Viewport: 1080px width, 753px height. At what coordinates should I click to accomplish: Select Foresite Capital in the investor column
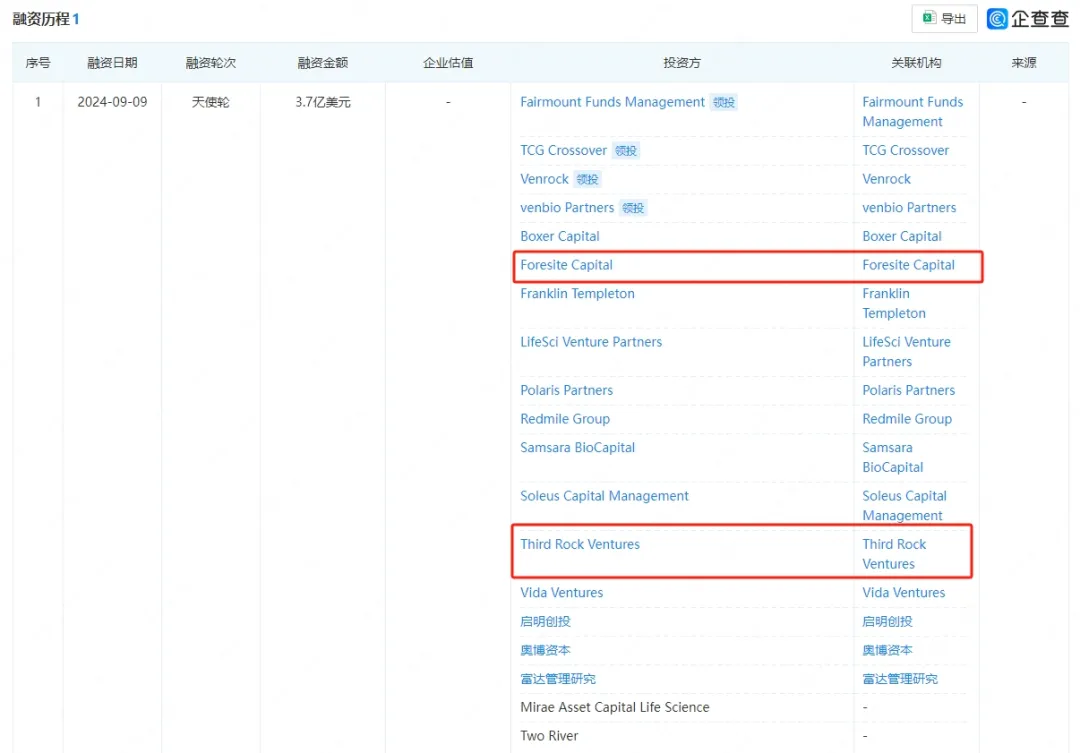click(x=566, y=265)
